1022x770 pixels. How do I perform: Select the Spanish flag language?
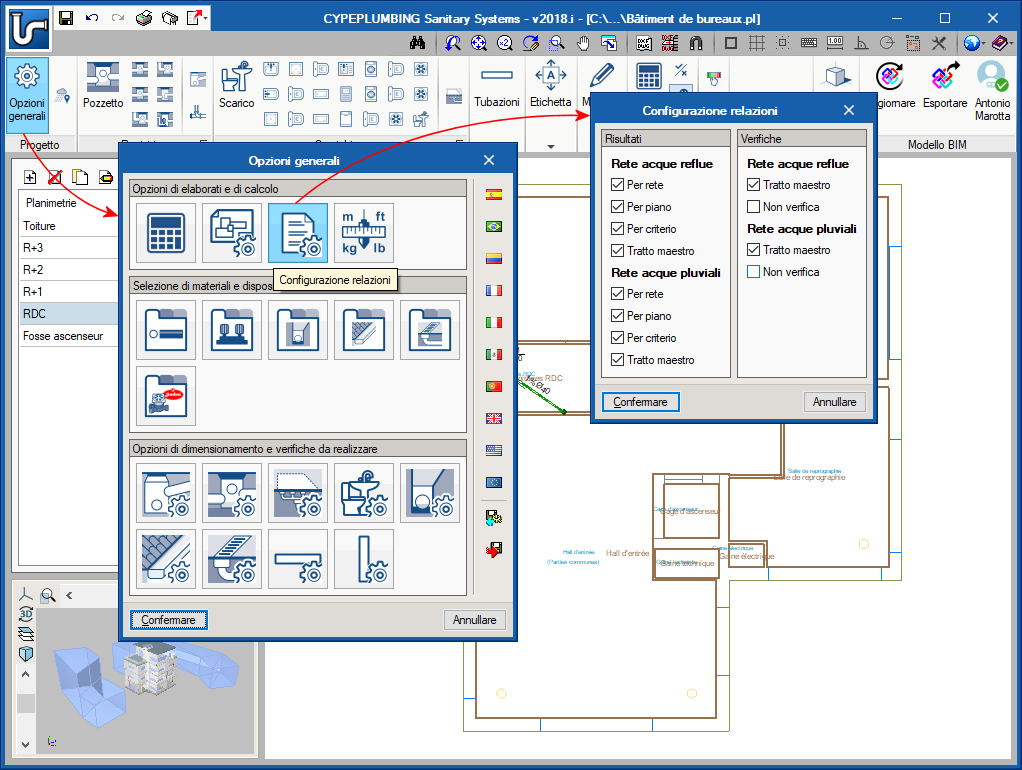click(x=494, y=194)
